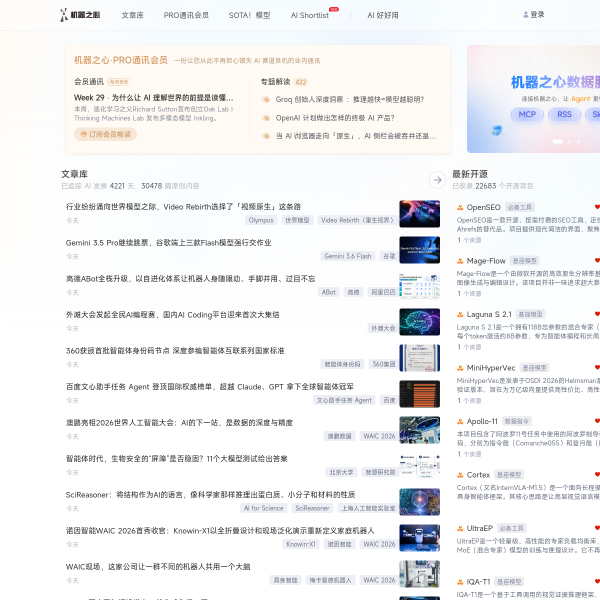Click the AI for Science tag
Viewport: 600px width, 600px height.
coord(264,509)
